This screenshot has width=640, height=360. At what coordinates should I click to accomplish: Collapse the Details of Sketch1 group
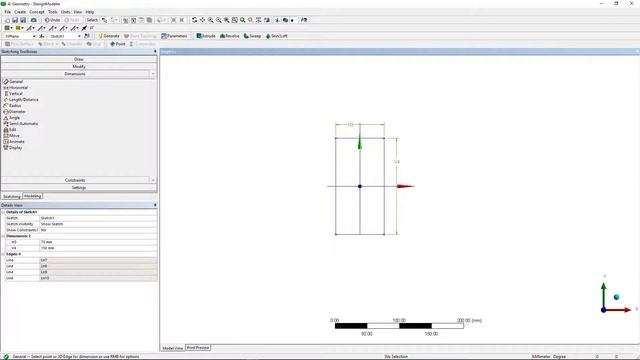(3, 212)
